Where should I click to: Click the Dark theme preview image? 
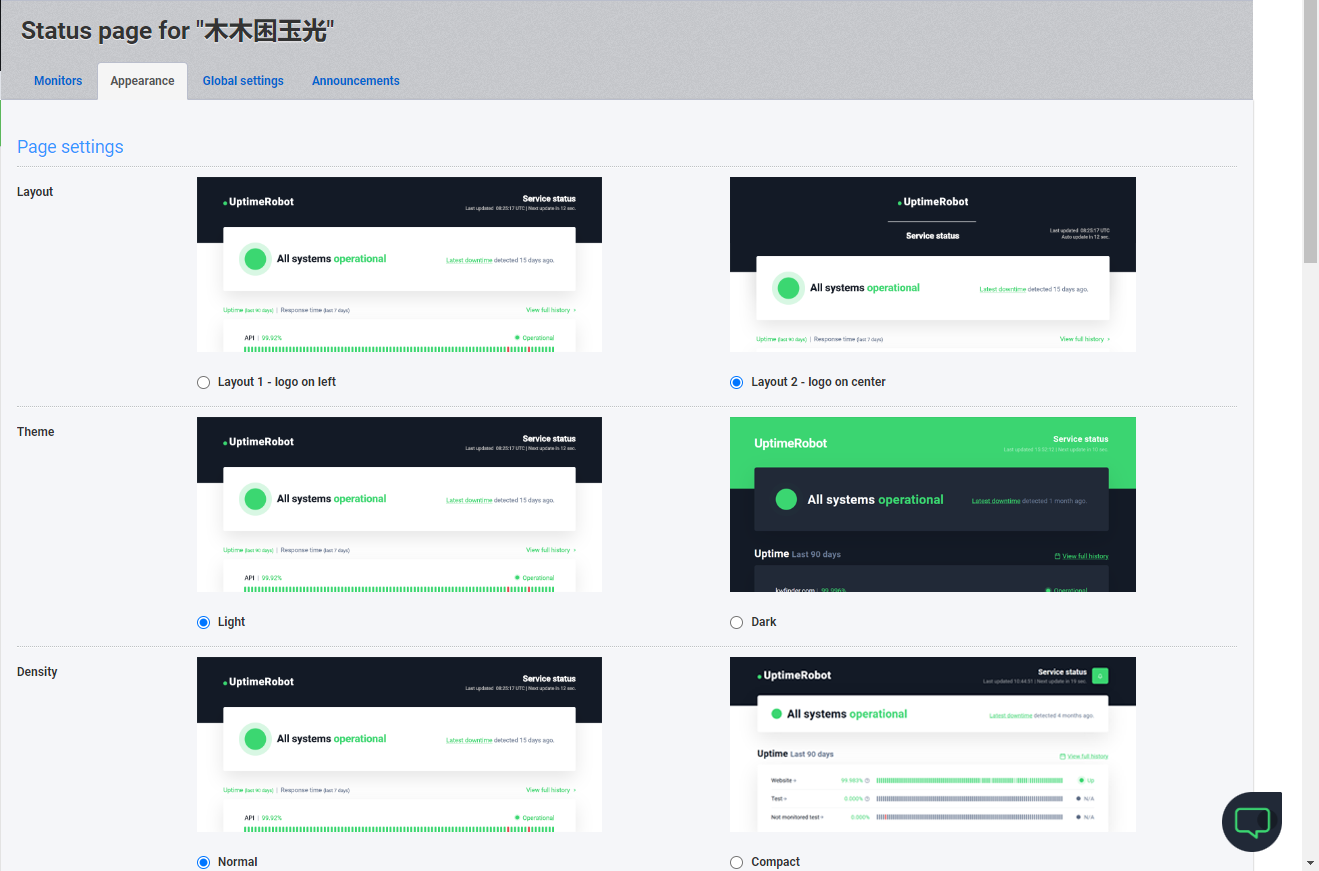coord(933,504)
